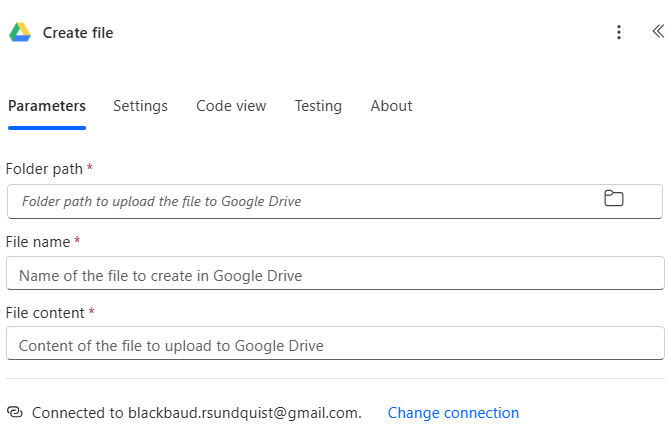Open the Settings tab
Viewport: 668px width, 428px height.
(140, 106)
